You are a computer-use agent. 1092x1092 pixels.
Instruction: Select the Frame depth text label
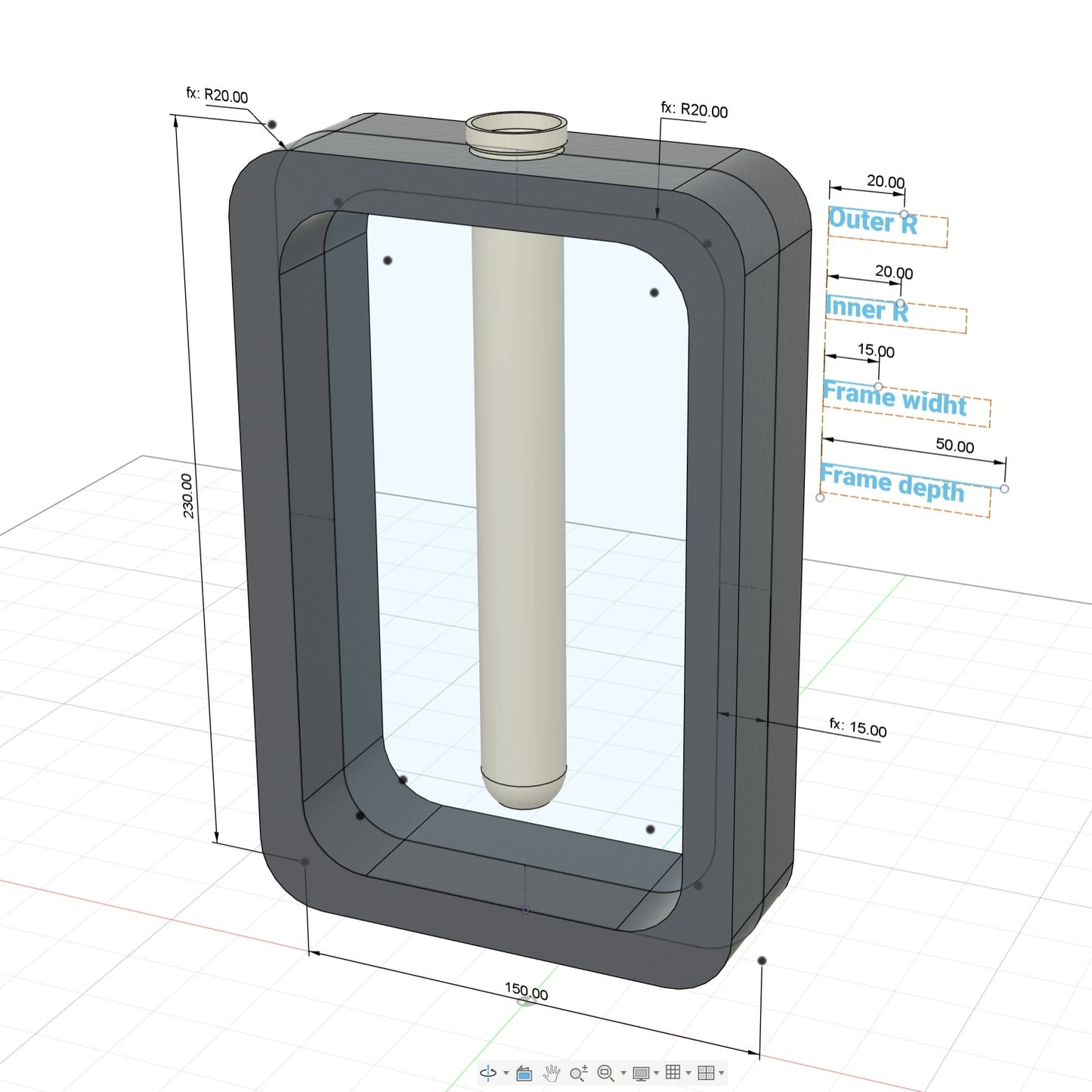(892, 483)
